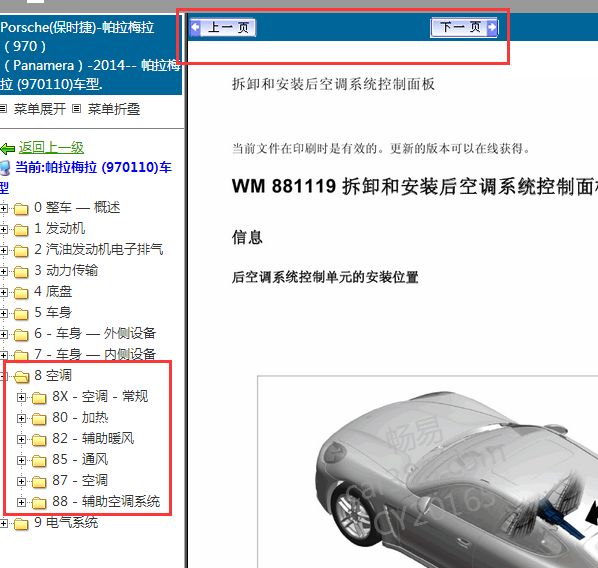598x568 pixels.
Task: Select tree item 85 - 通风
Action: point(80,459)
